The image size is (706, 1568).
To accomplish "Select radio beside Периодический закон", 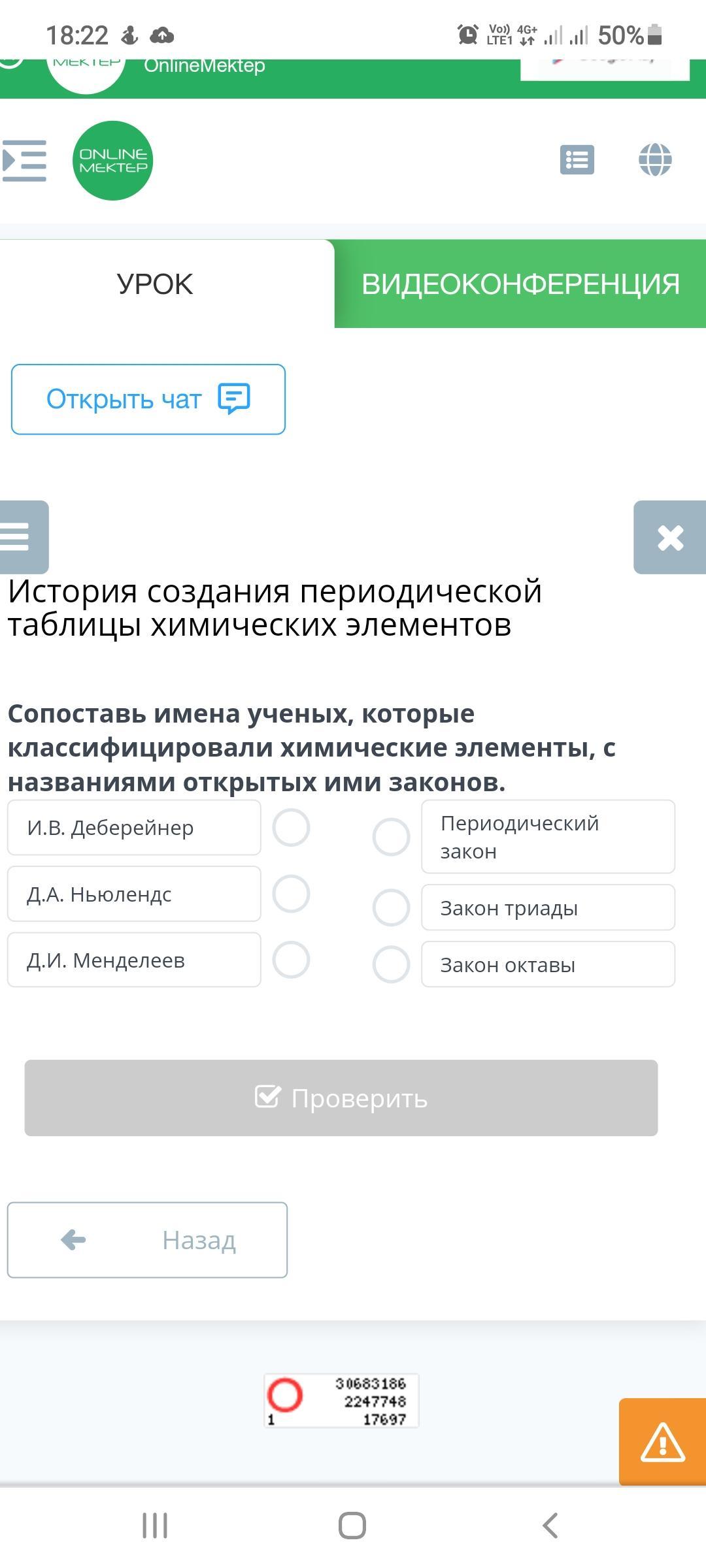I will [x=391, y=837].
